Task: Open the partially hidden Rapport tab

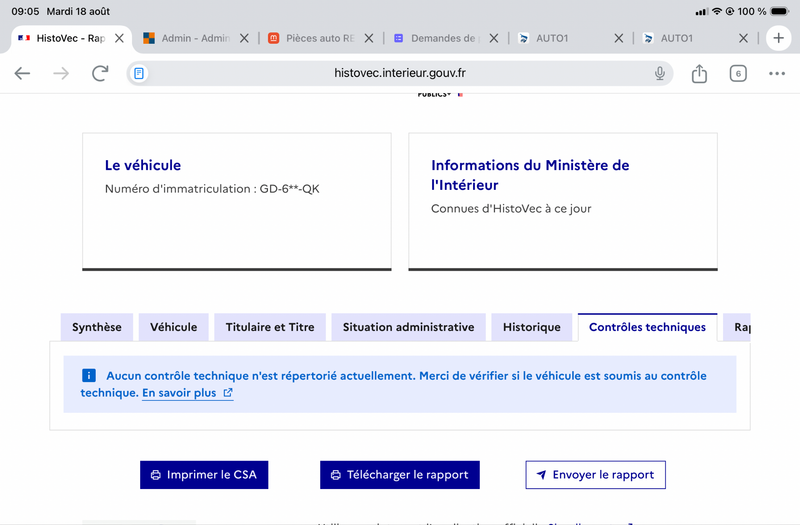Action: coord(737,327)
